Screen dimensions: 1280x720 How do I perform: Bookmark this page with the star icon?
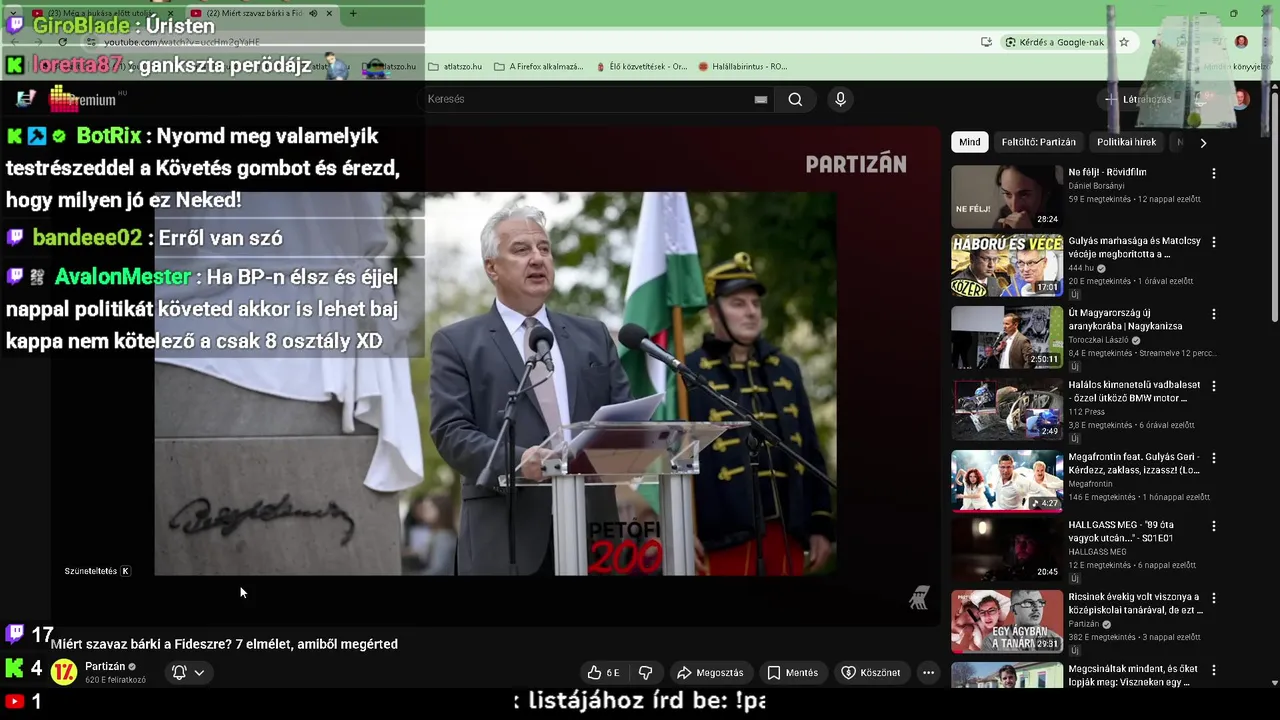(1124, 42)
